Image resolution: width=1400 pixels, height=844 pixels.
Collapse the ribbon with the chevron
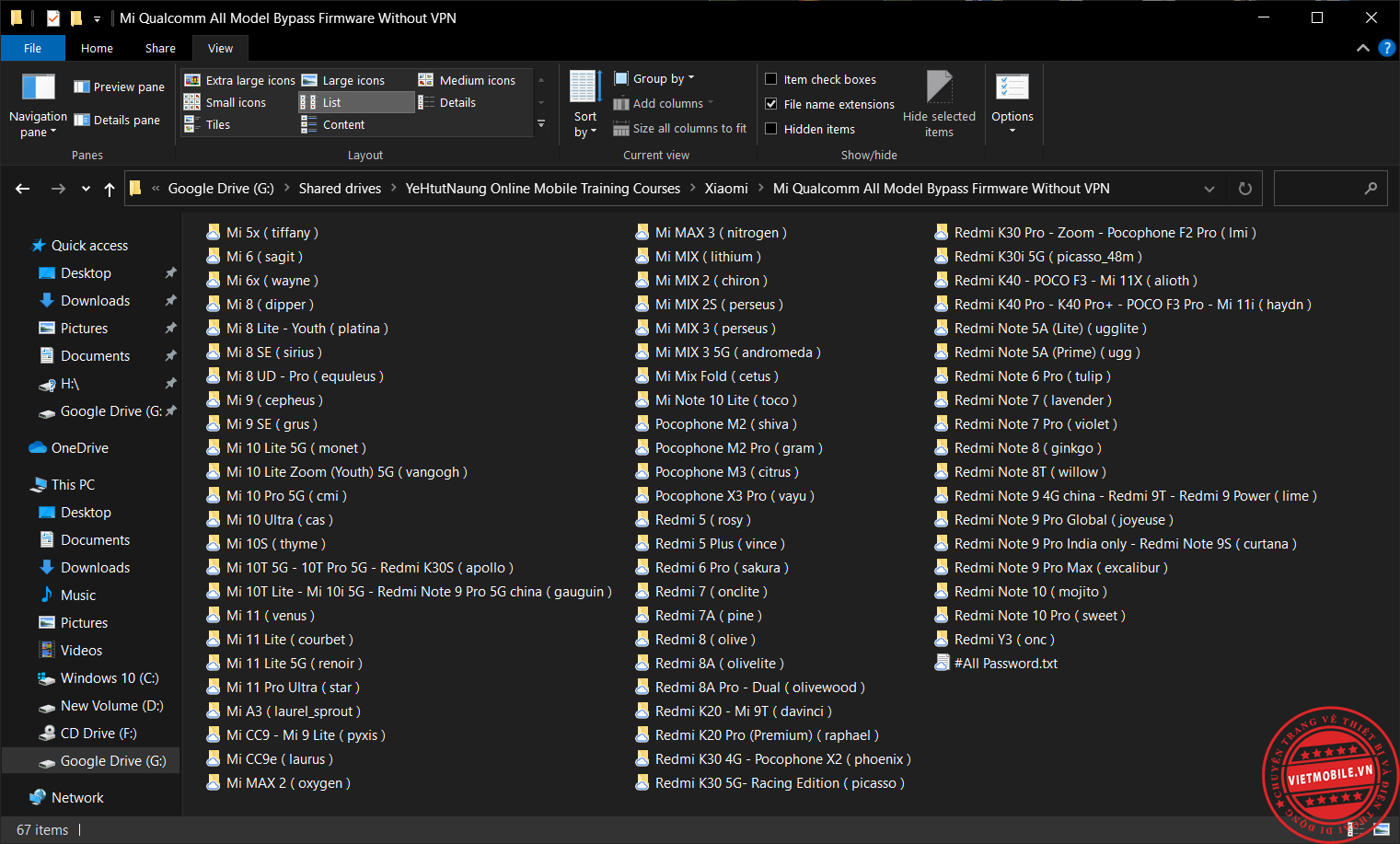click(x=1363, y=48)
